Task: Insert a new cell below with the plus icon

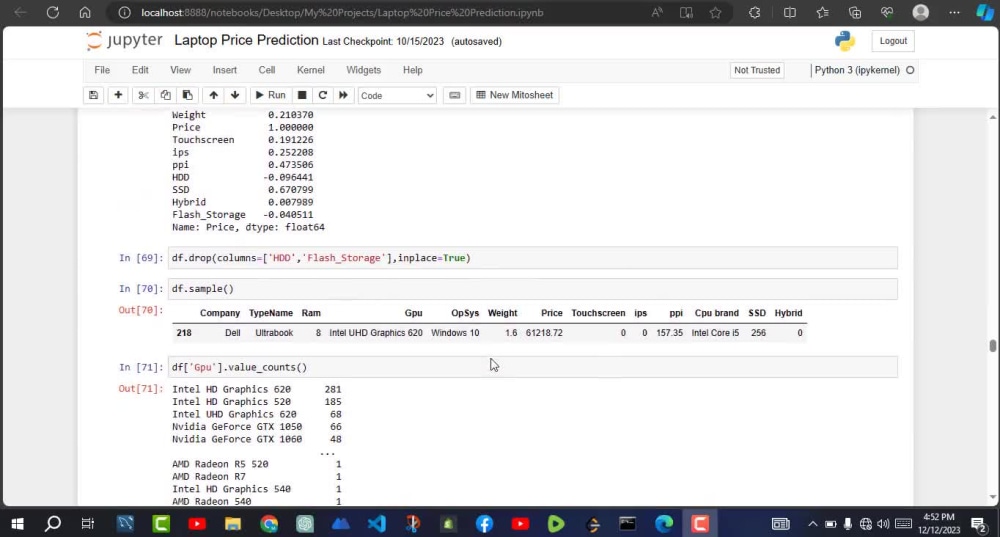Action: 118,95
